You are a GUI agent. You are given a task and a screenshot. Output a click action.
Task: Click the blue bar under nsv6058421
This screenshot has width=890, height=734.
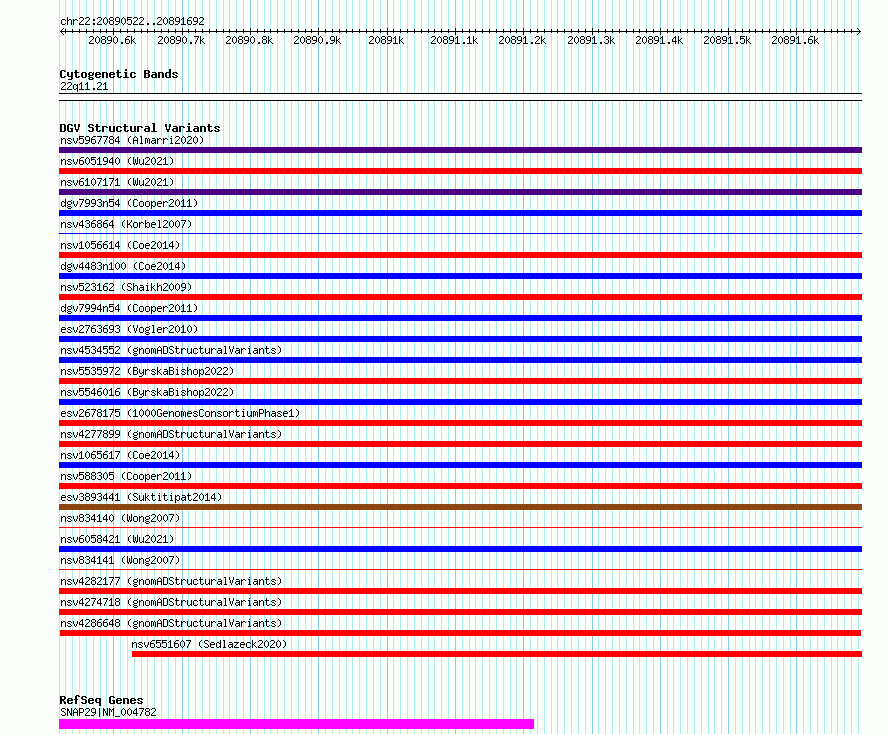460,549
